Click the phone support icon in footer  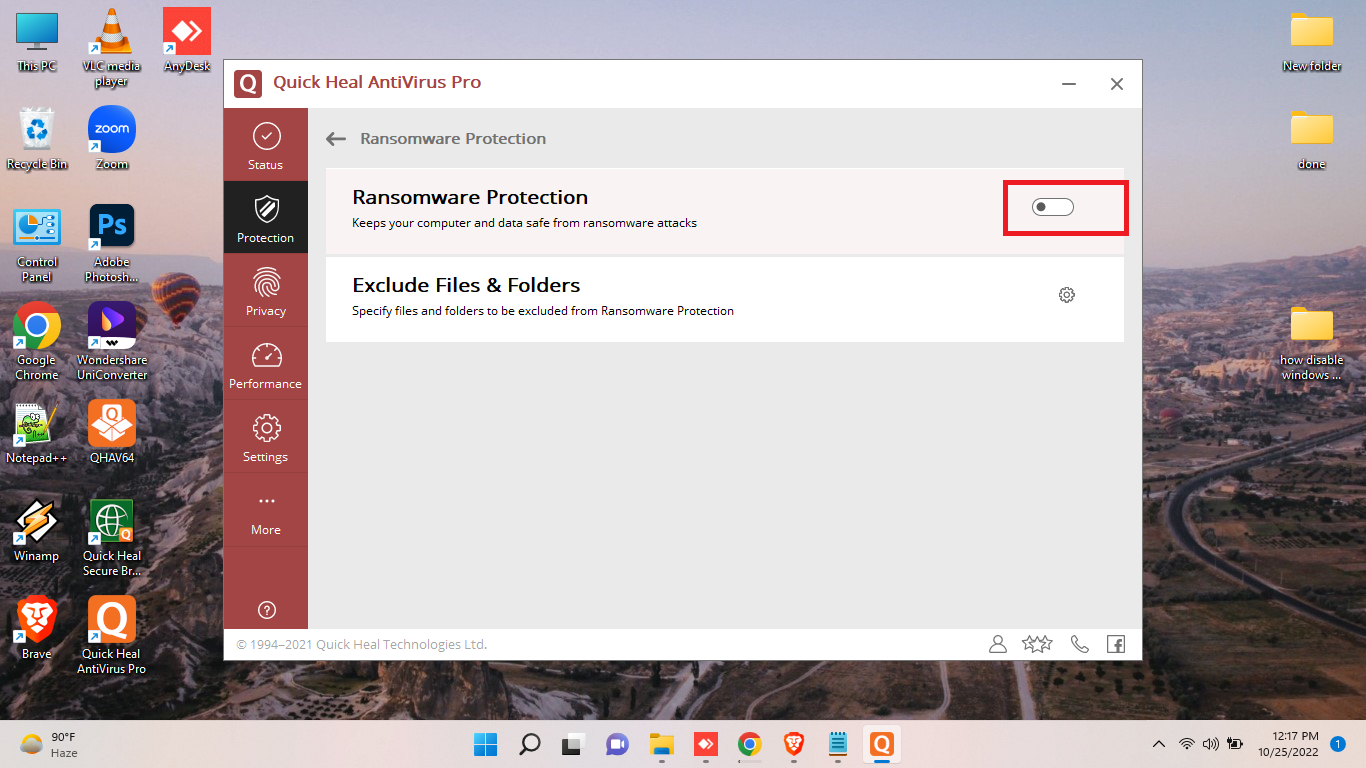[1079, 644]
